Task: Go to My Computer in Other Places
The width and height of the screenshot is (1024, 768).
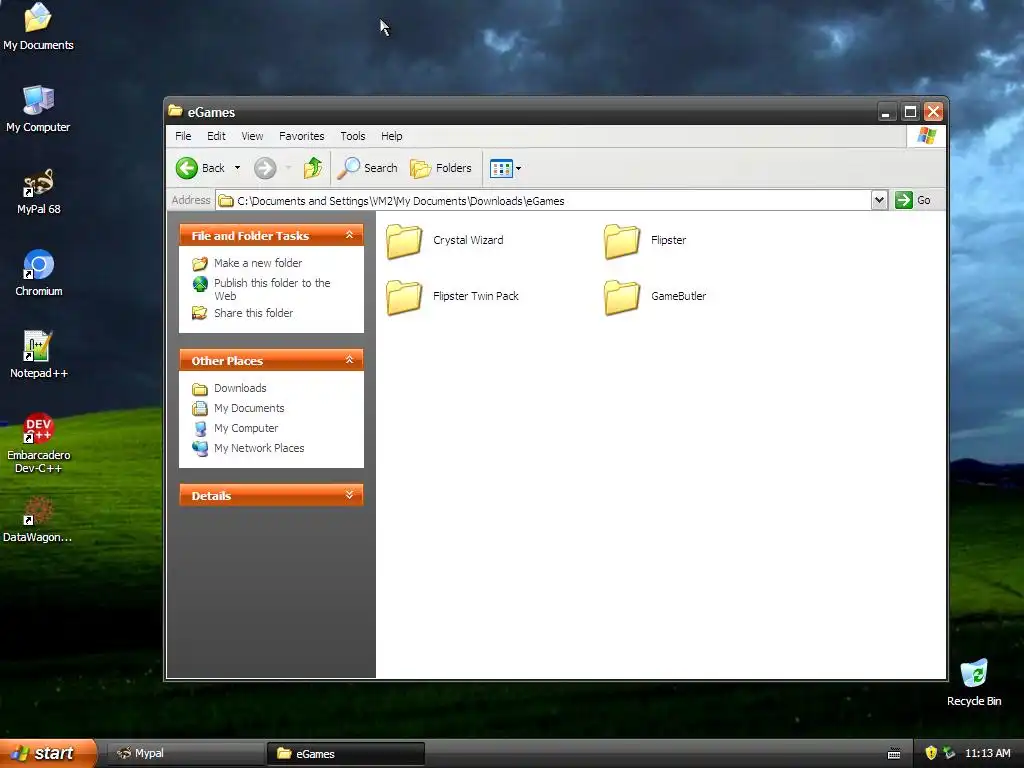Action: (x=246, y=428)
